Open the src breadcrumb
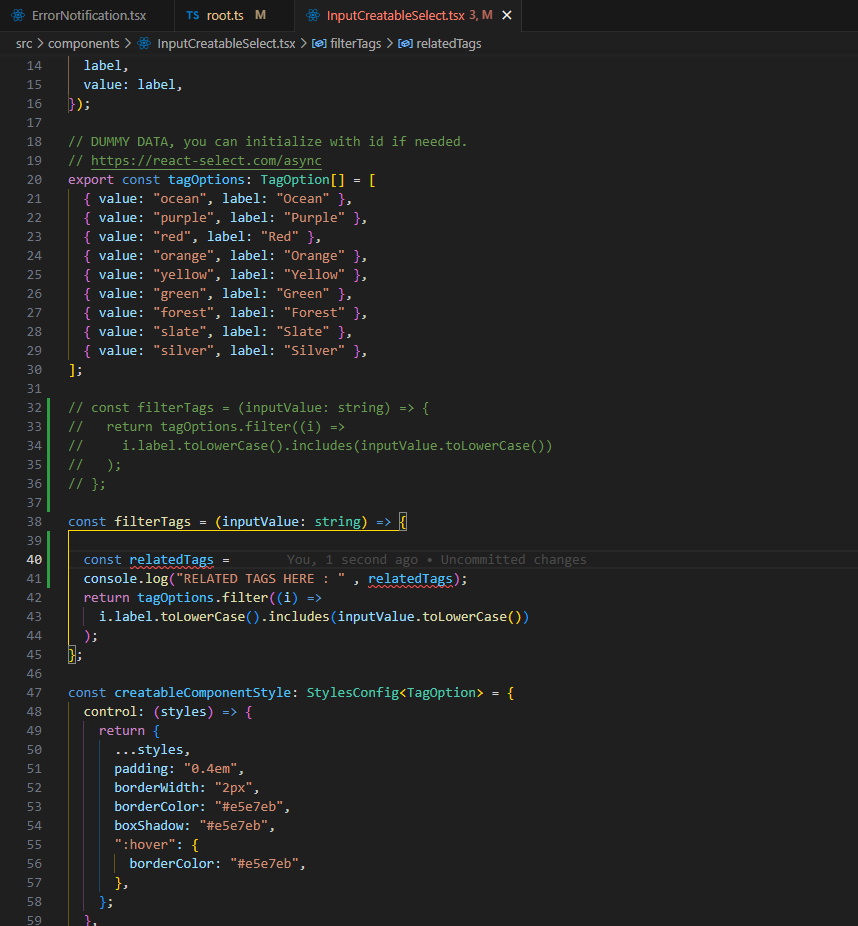 point(24,44)
